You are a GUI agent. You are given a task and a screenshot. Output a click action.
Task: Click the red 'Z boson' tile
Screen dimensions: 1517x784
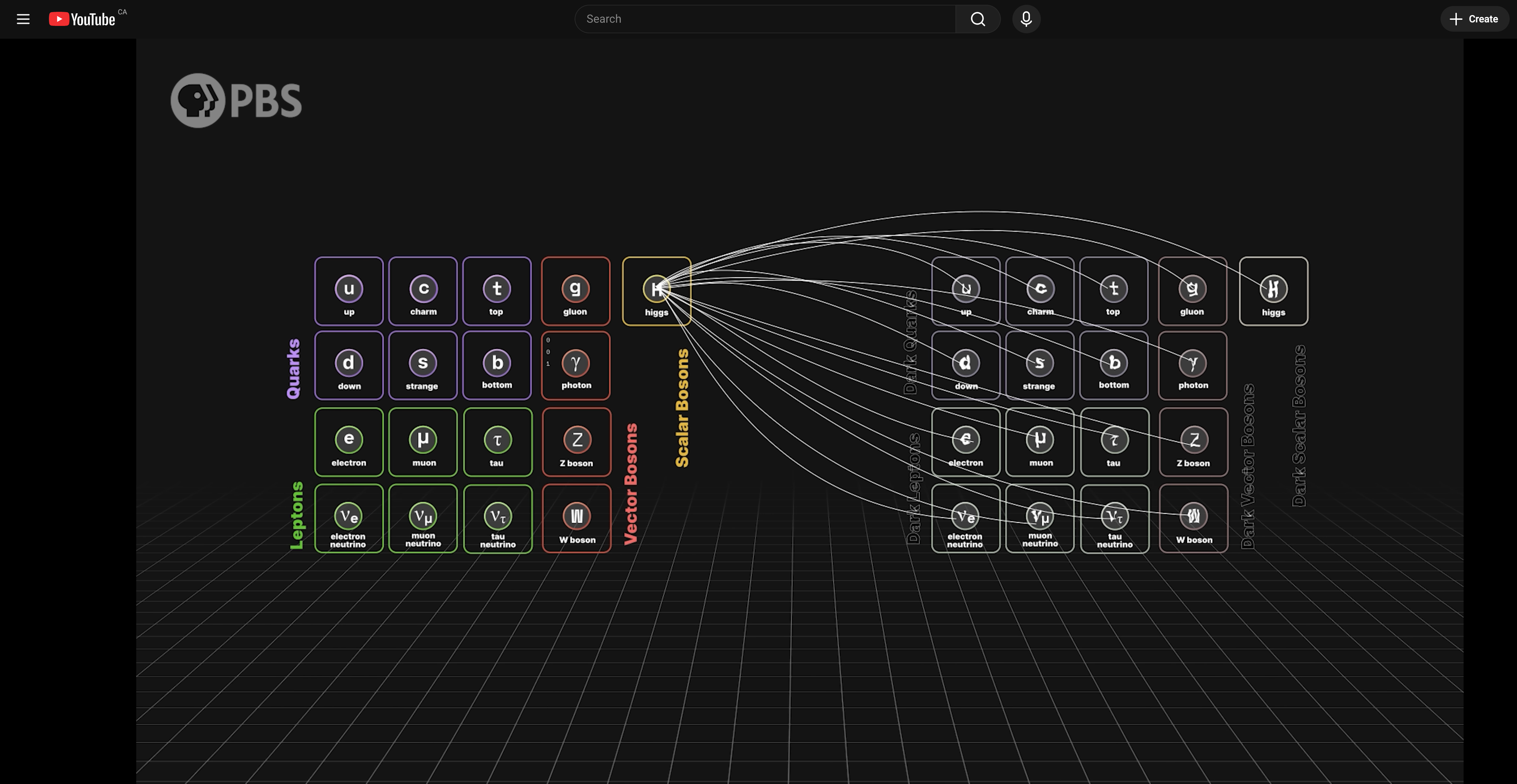577,442
